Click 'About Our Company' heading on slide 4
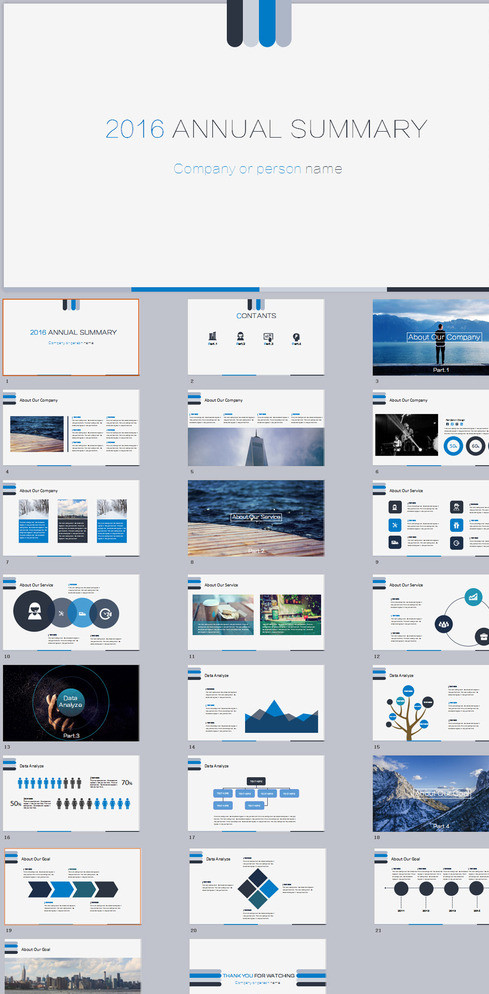Image resolution: width=489 pixels, height=994 pixels. coord(39,401)
